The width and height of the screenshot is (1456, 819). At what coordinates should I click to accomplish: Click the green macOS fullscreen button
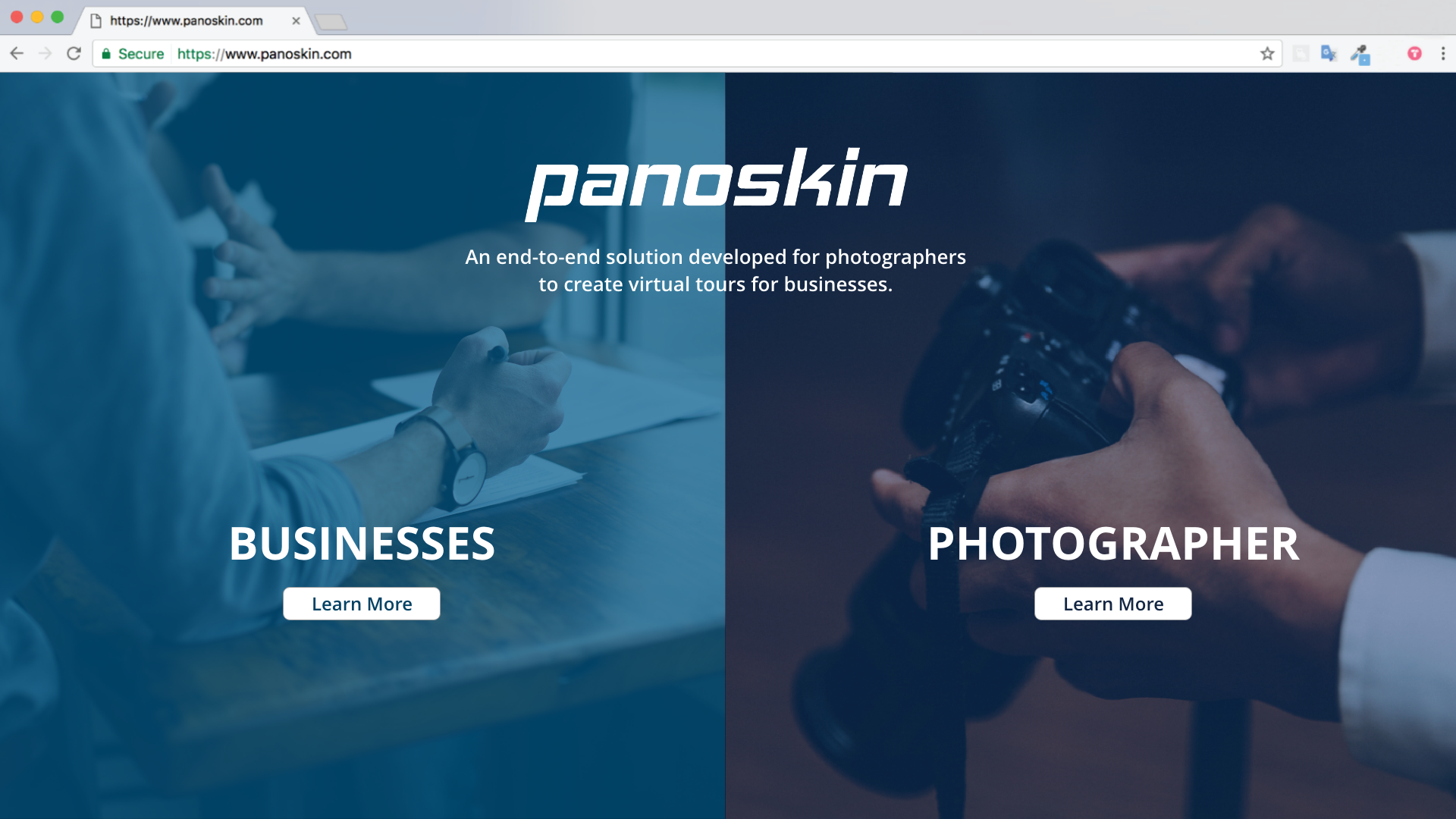tap(58, 17)
